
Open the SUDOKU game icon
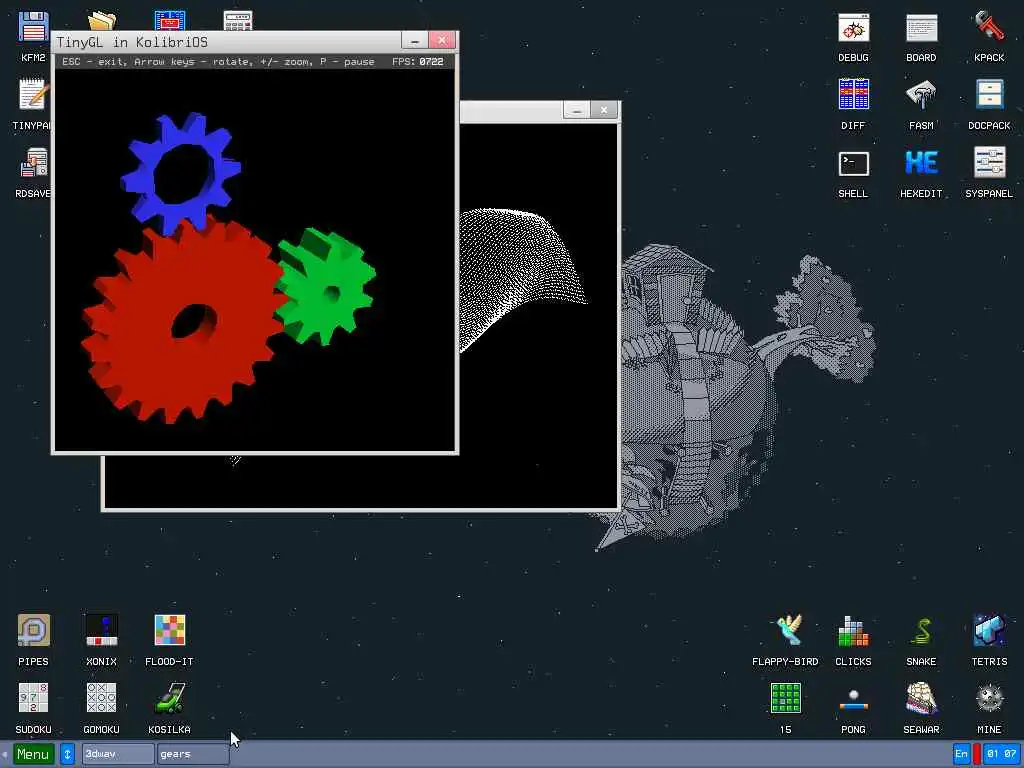click(x=33, y=699)
